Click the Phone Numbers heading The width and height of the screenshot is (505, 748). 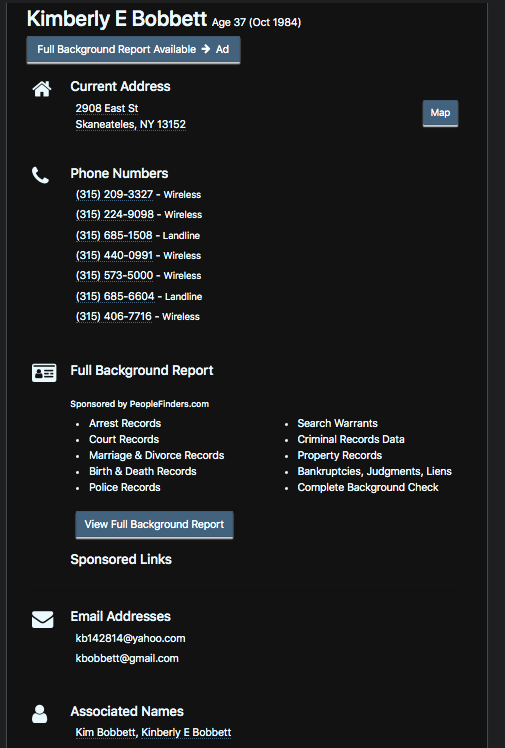tap(119, 174)
